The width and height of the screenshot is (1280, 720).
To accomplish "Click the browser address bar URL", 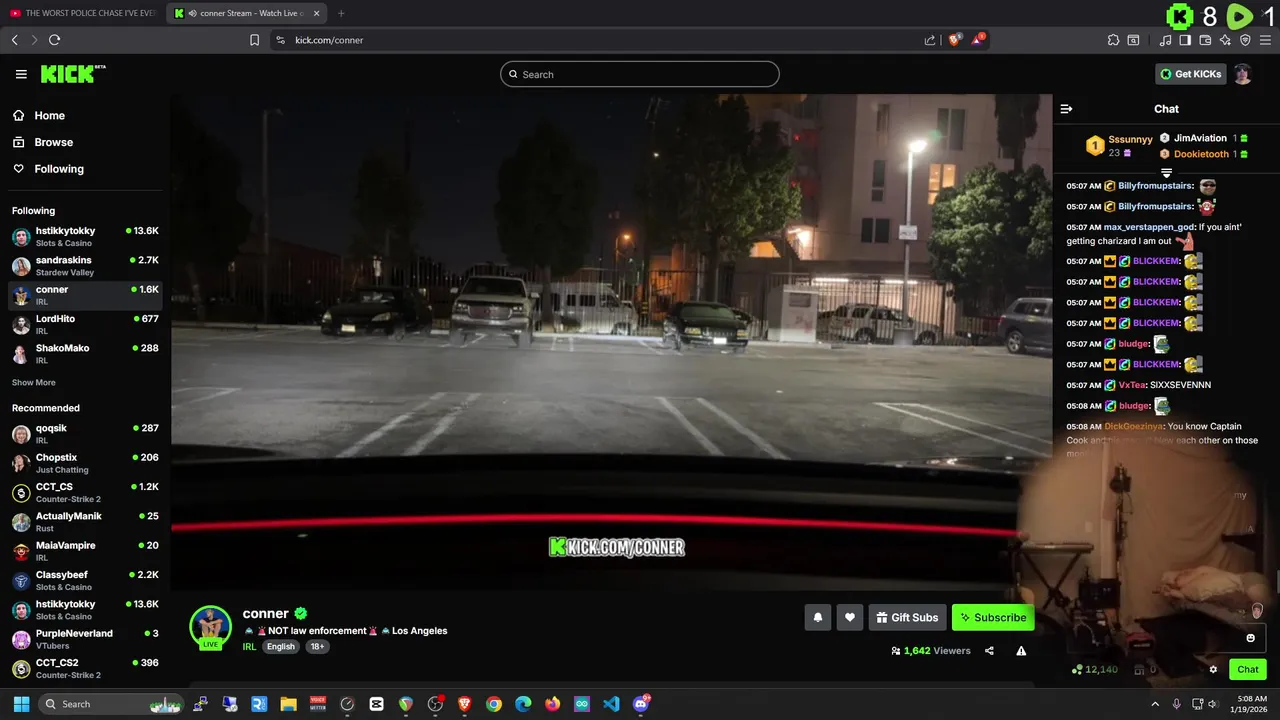I will 329,40.
